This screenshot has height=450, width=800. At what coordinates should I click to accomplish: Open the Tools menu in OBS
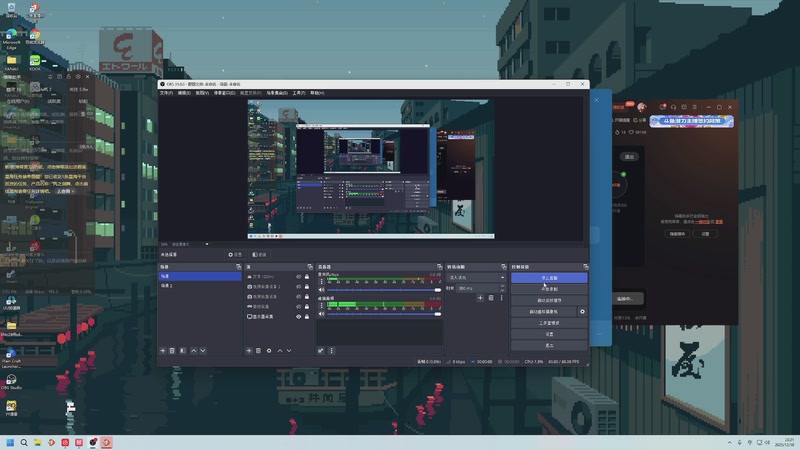pos(299,93)
